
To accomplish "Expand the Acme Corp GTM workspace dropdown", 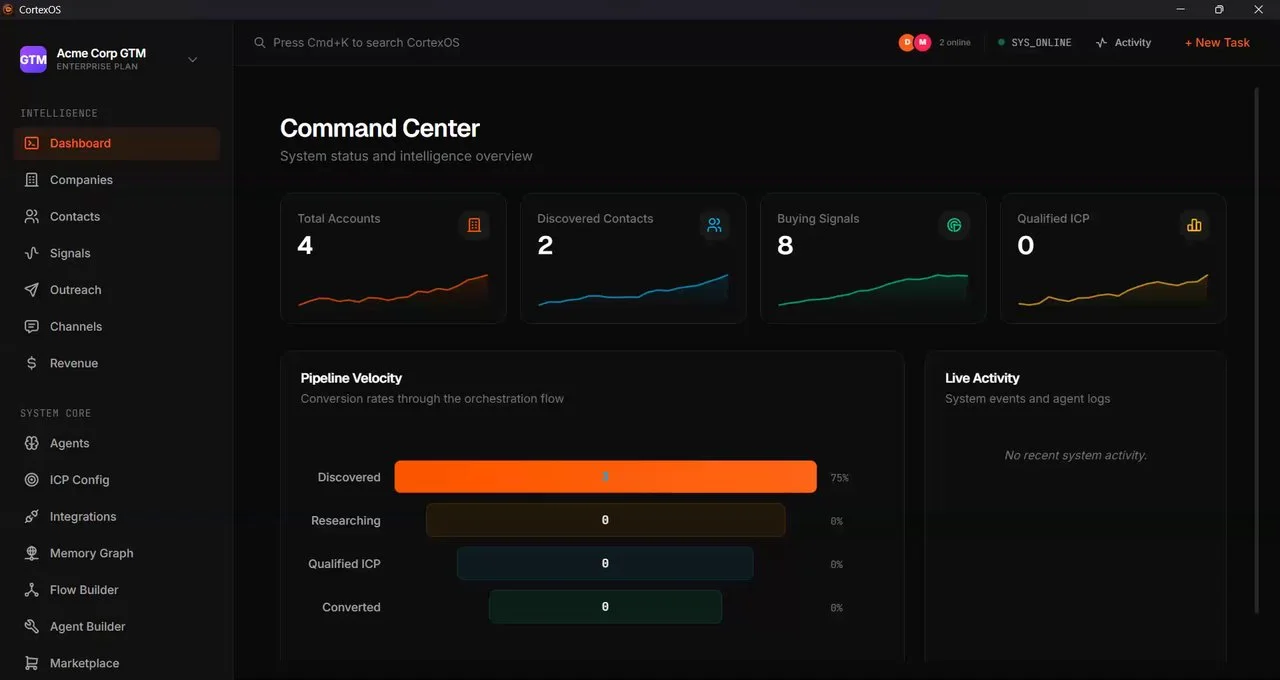I will pos(193,59).
